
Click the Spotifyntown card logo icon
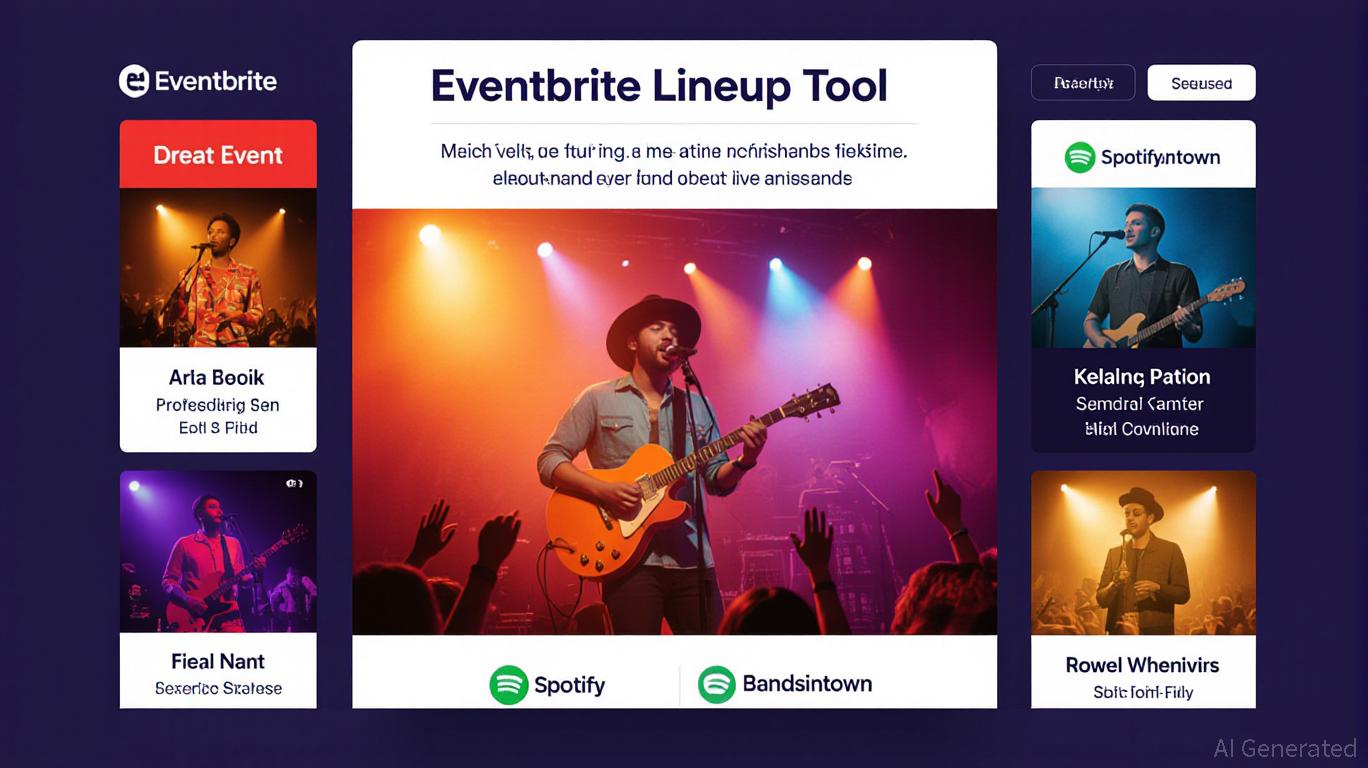(1080, 157)
